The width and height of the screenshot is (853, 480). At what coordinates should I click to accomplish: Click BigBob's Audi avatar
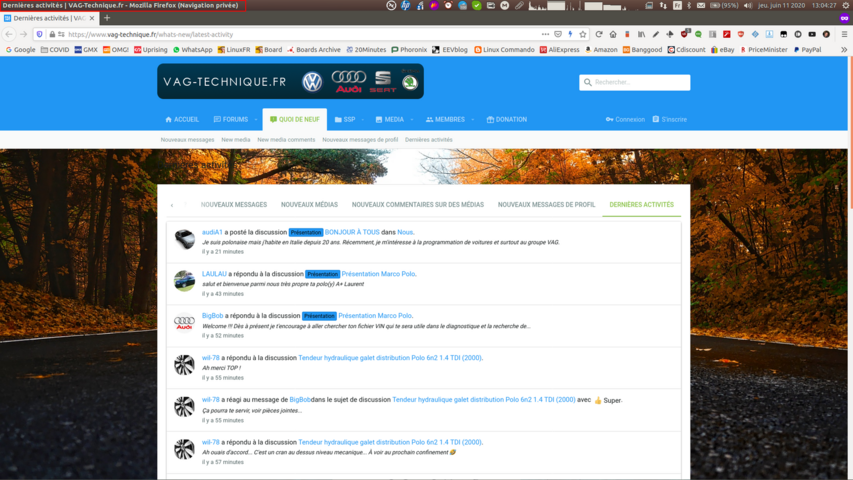click(x=184, y=323)
